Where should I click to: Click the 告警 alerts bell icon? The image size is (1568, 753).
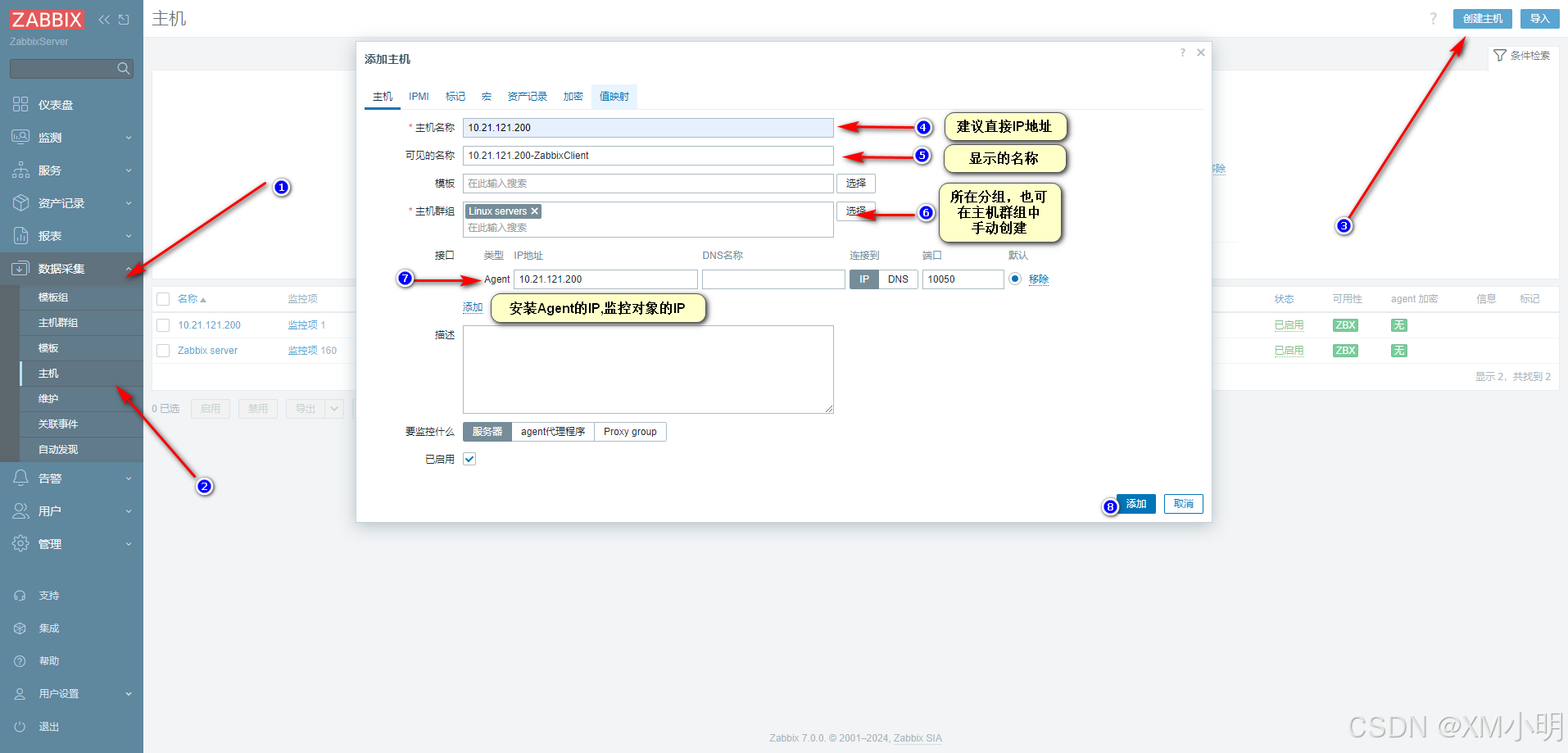pyautogui.click(x=20, y=478)
